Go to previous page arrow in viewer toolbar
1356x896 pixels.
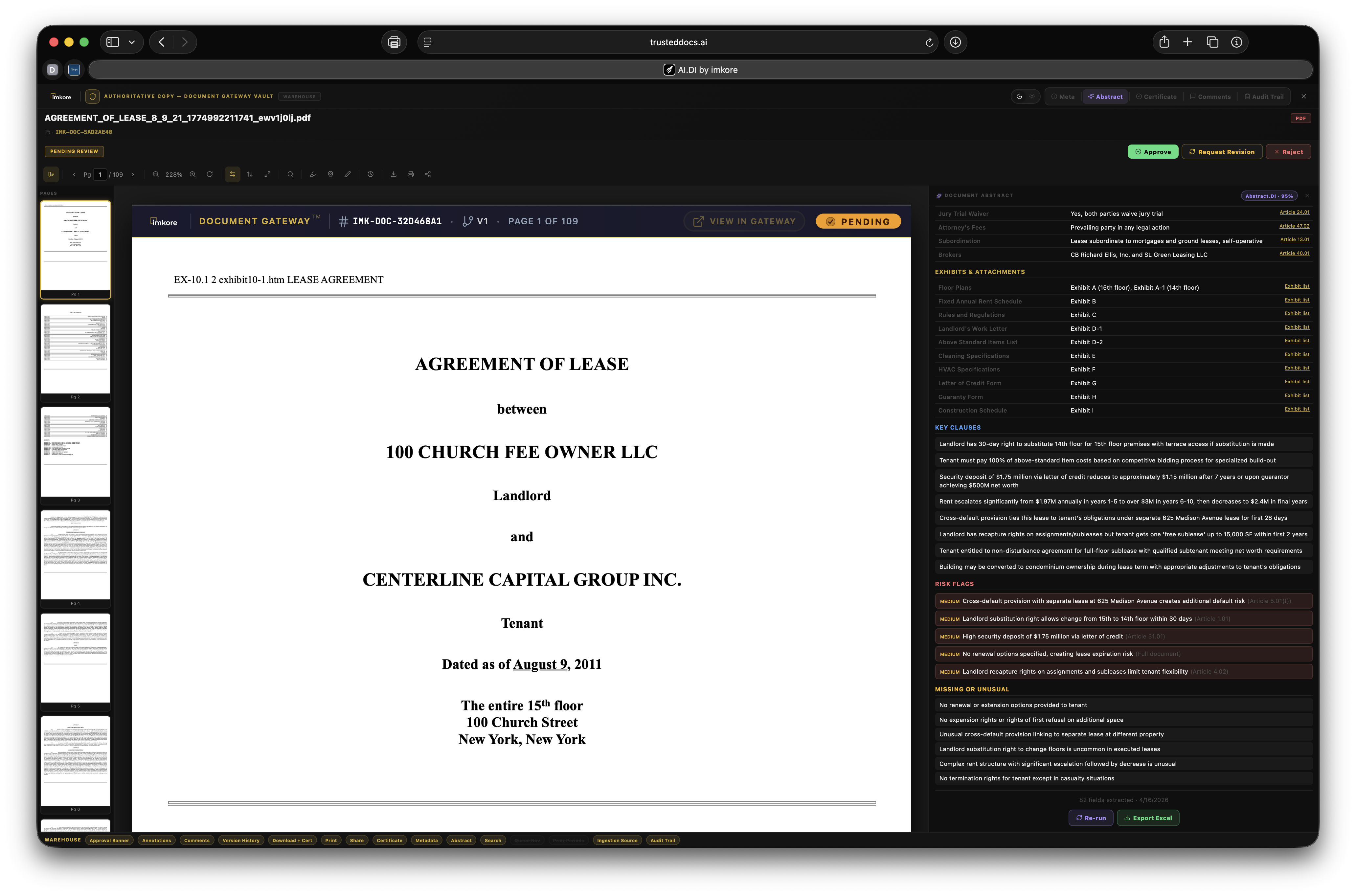tap(74, 175)
